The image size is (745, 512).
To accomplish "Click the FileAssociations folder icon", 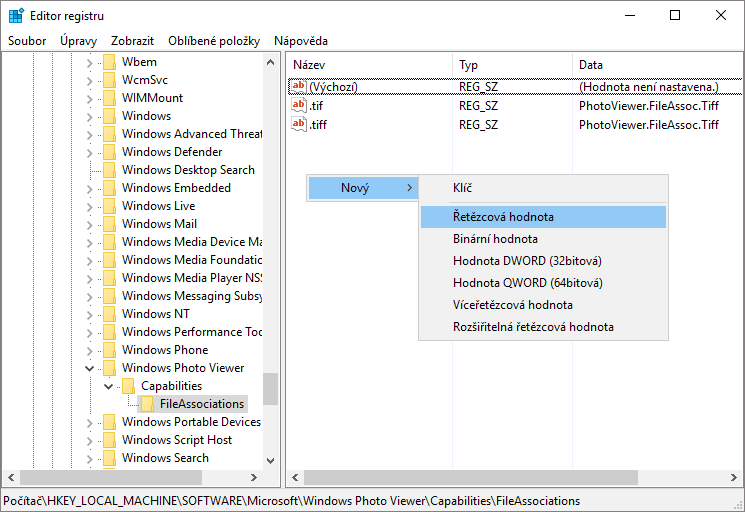I will pos(147,404).
